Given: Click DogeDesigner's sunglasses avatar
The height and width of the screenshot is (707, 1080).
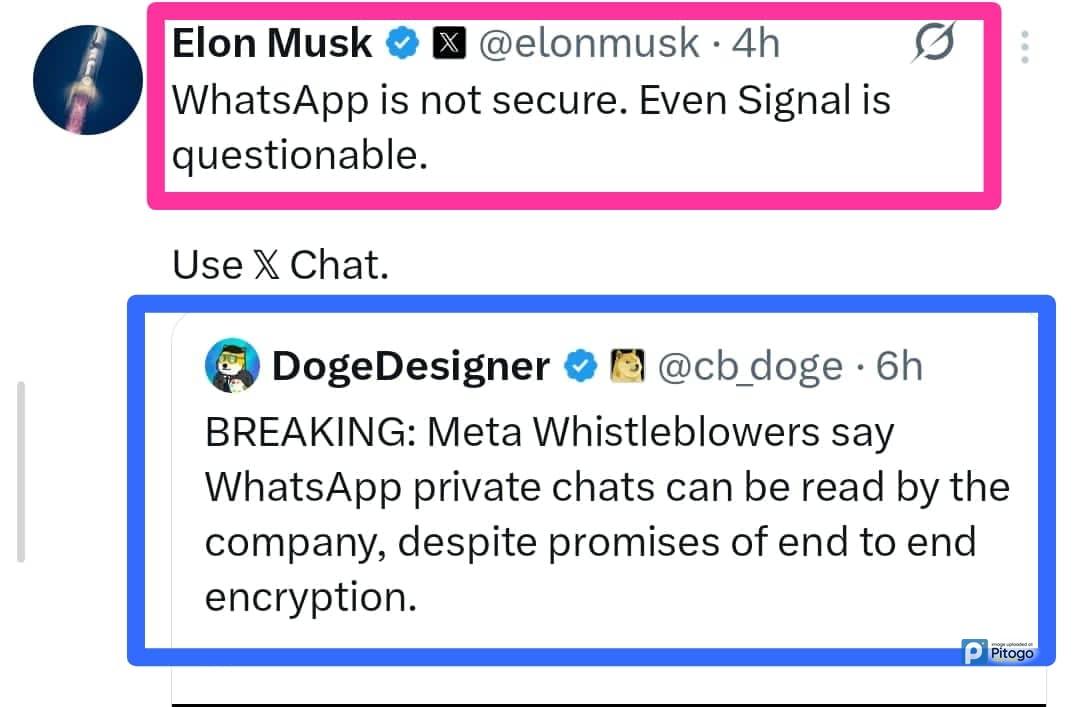Looking at the screenshot, I should [x=232, y=366].
